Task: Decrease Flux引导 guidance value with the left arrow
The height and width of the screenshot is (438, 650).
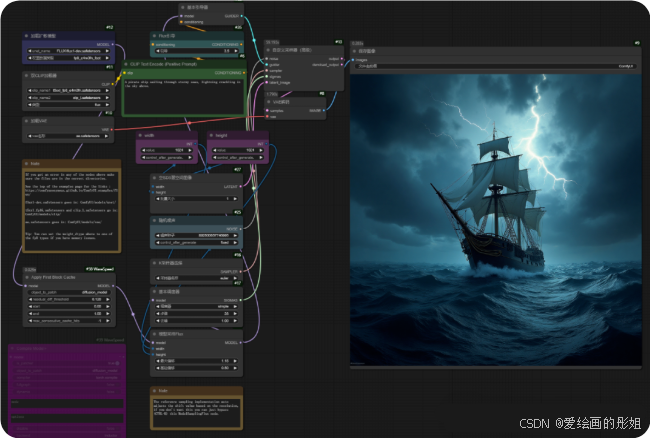Action: pyautogui.click(x=158, y=51)
